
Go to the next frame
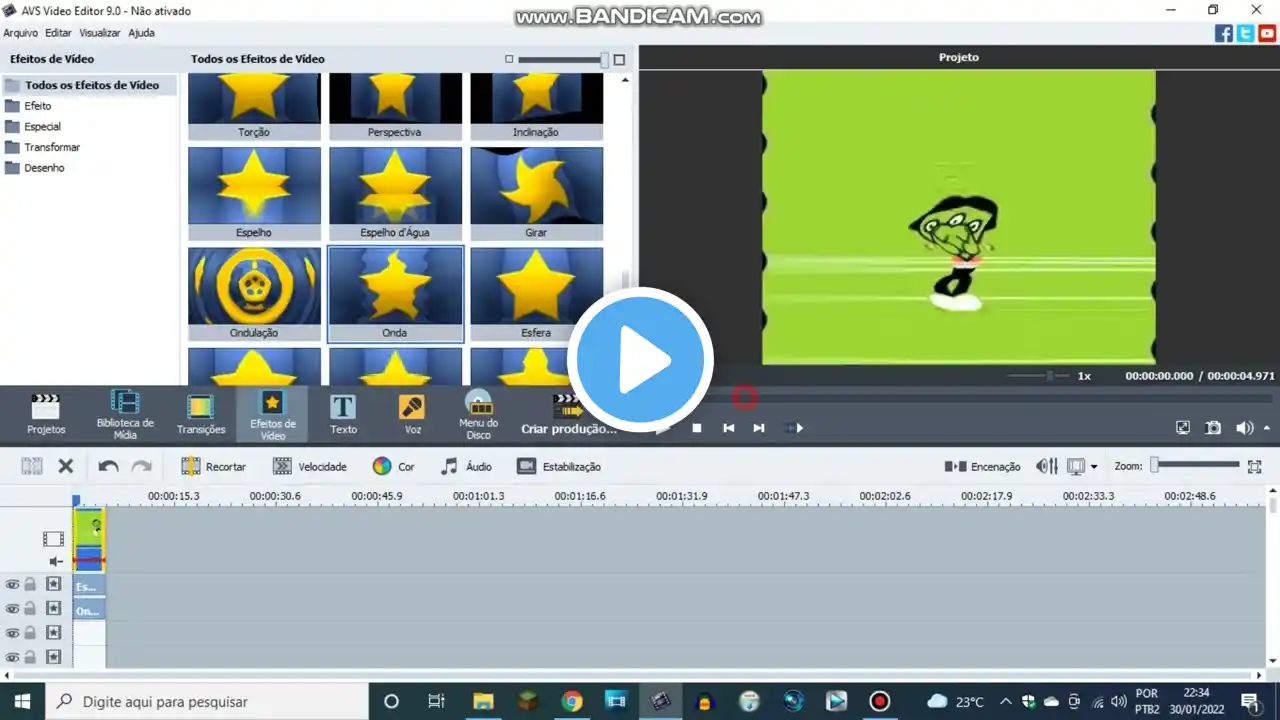click(759, 428)
